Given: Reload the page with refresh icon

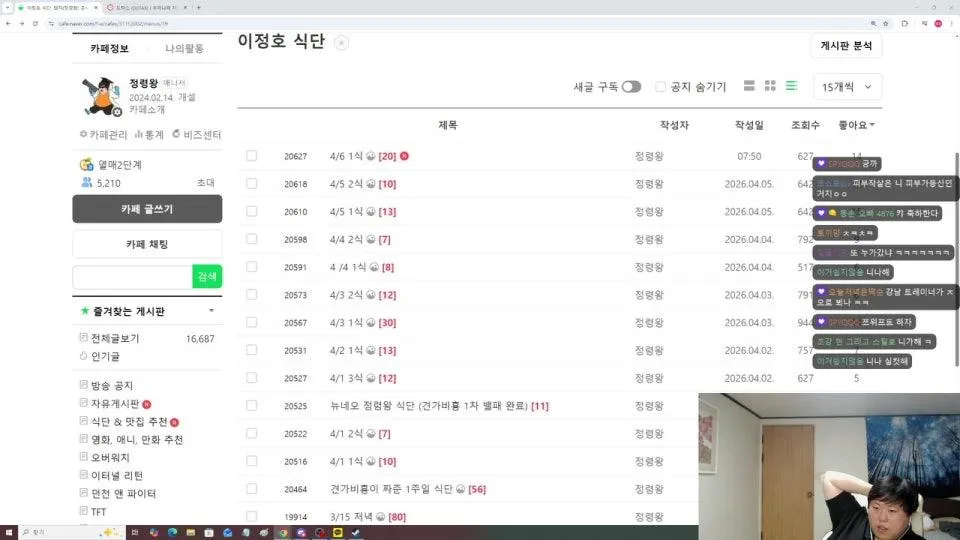Looking at the screenshot, I should [35, 23].
